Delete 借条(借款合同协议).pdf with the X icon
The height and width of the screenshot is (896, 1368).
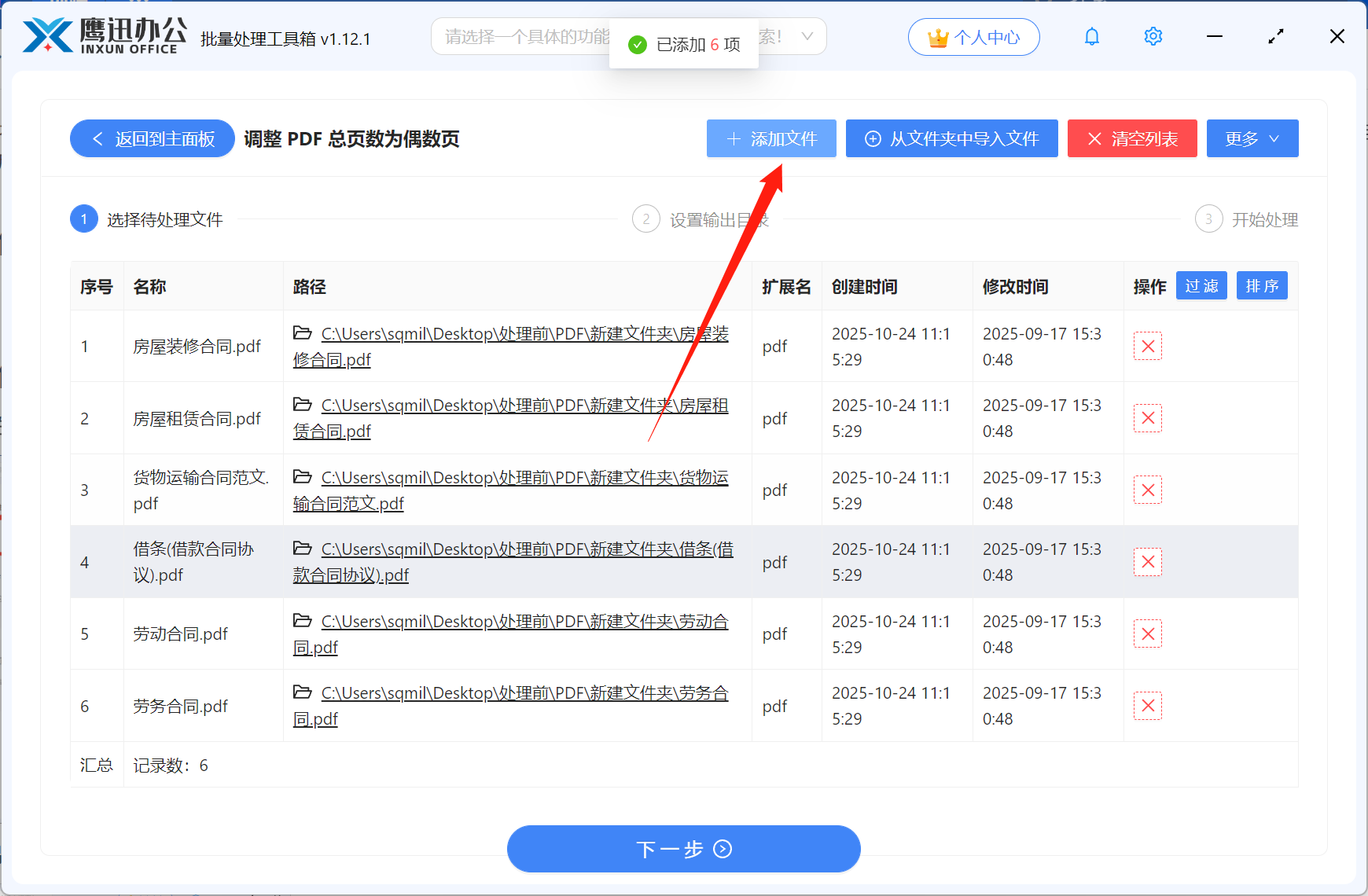pos(1148,562)
